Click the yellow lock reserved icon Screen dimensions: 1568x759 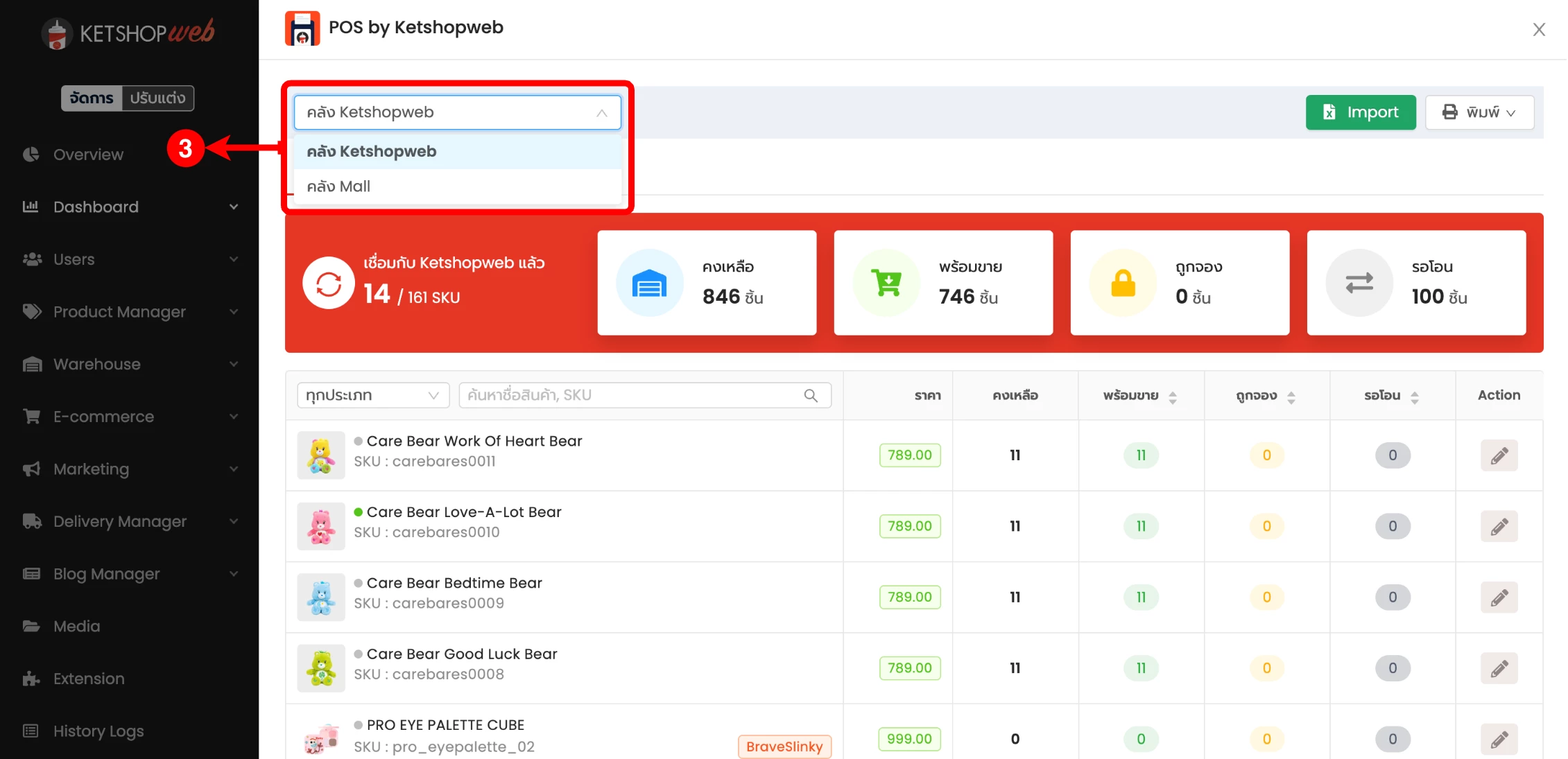(1123, 283)
